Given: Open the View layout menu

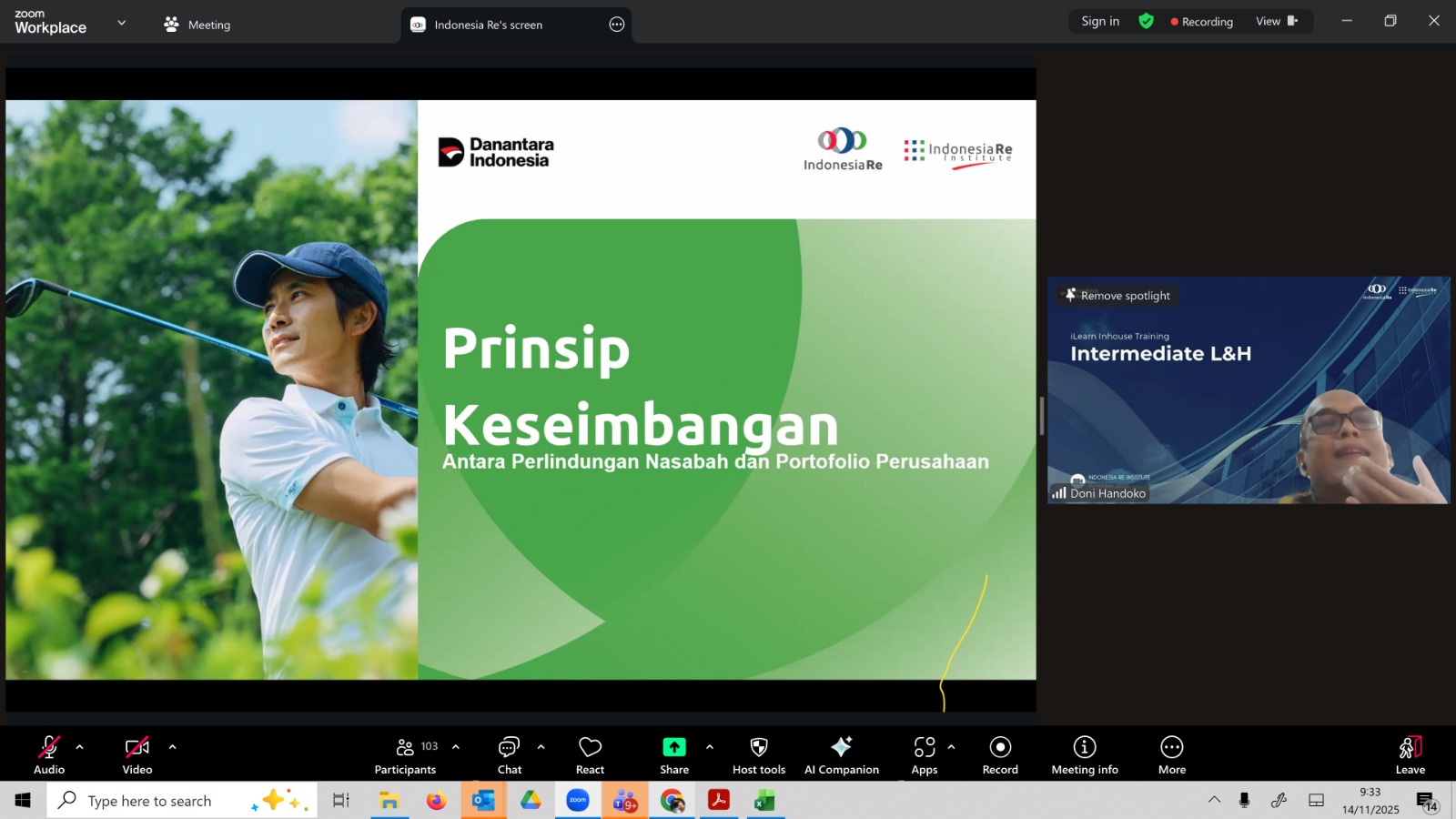Looking at the screenshot, I should click(x=1276, y=21).
